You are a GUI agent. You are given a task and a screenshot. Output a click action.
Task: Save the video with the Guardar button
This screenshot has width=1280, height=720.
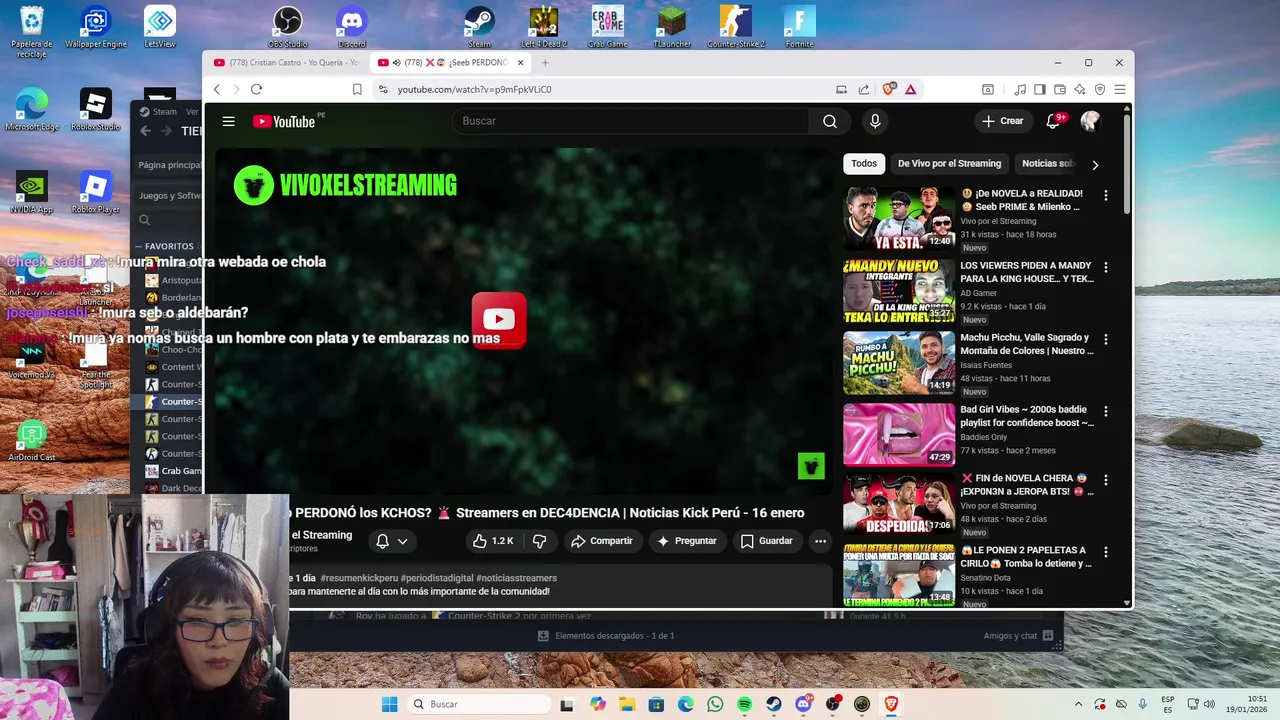coord(766,541)
